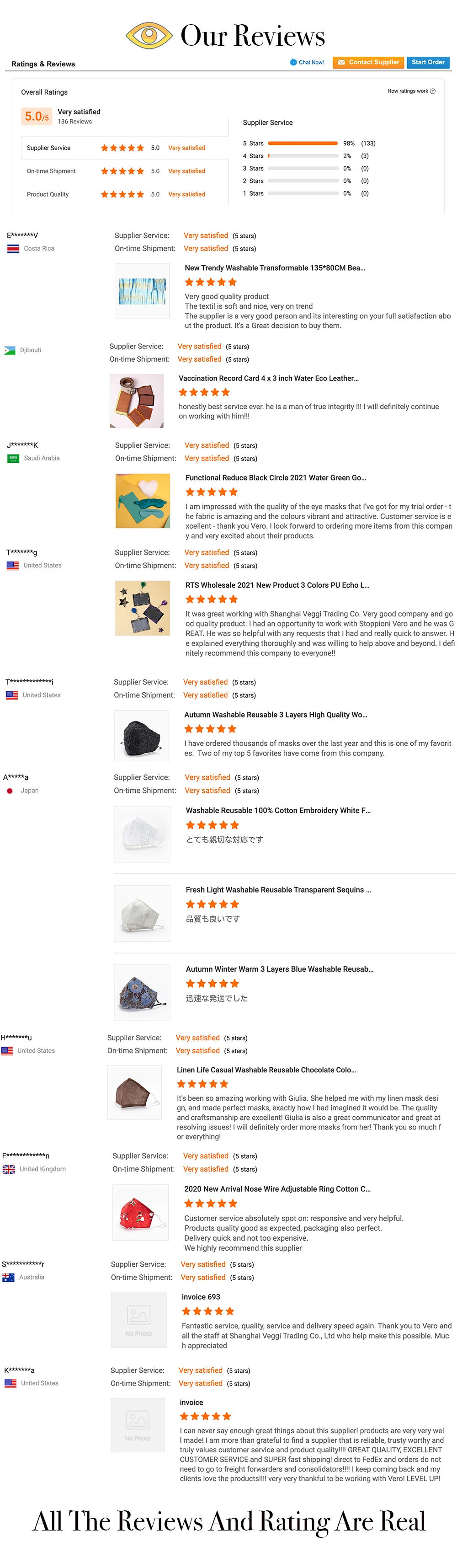Viewport: 457px width, 1568px height.
Task: Open the Vaccination Record Card product title
Action: point(268,378)
